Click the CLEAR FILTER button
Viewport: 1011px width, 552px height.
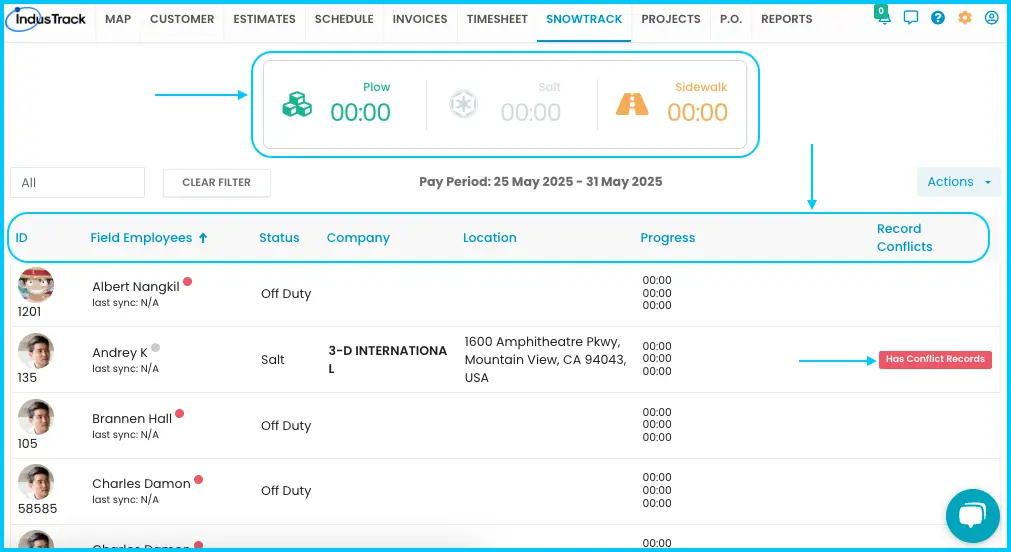click(217, 182)
